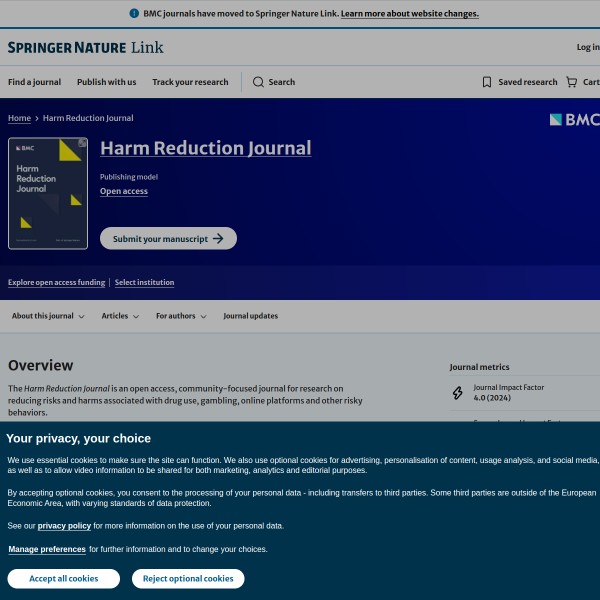
Task: Open the privacy policy link
Action: (x=64, y=525)
